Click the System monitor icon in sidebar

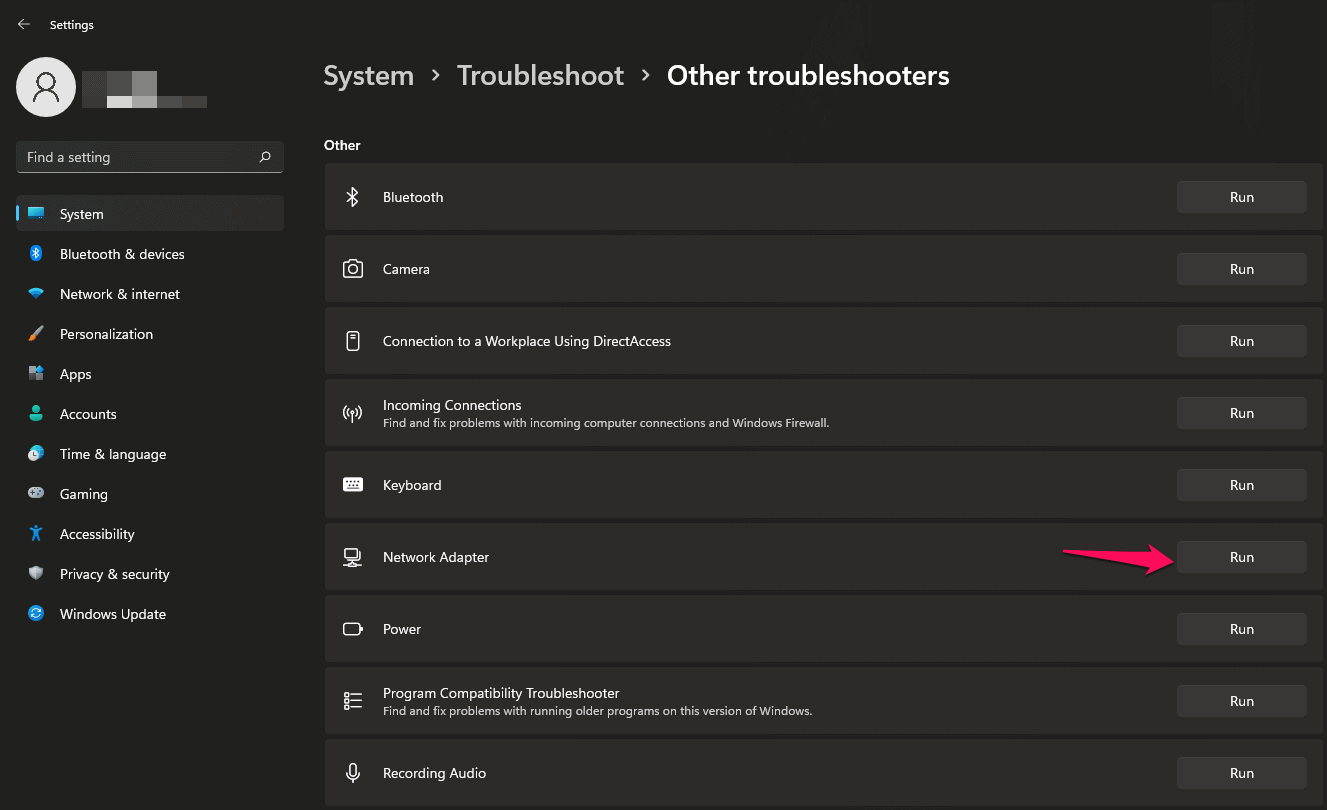(36, 214)
